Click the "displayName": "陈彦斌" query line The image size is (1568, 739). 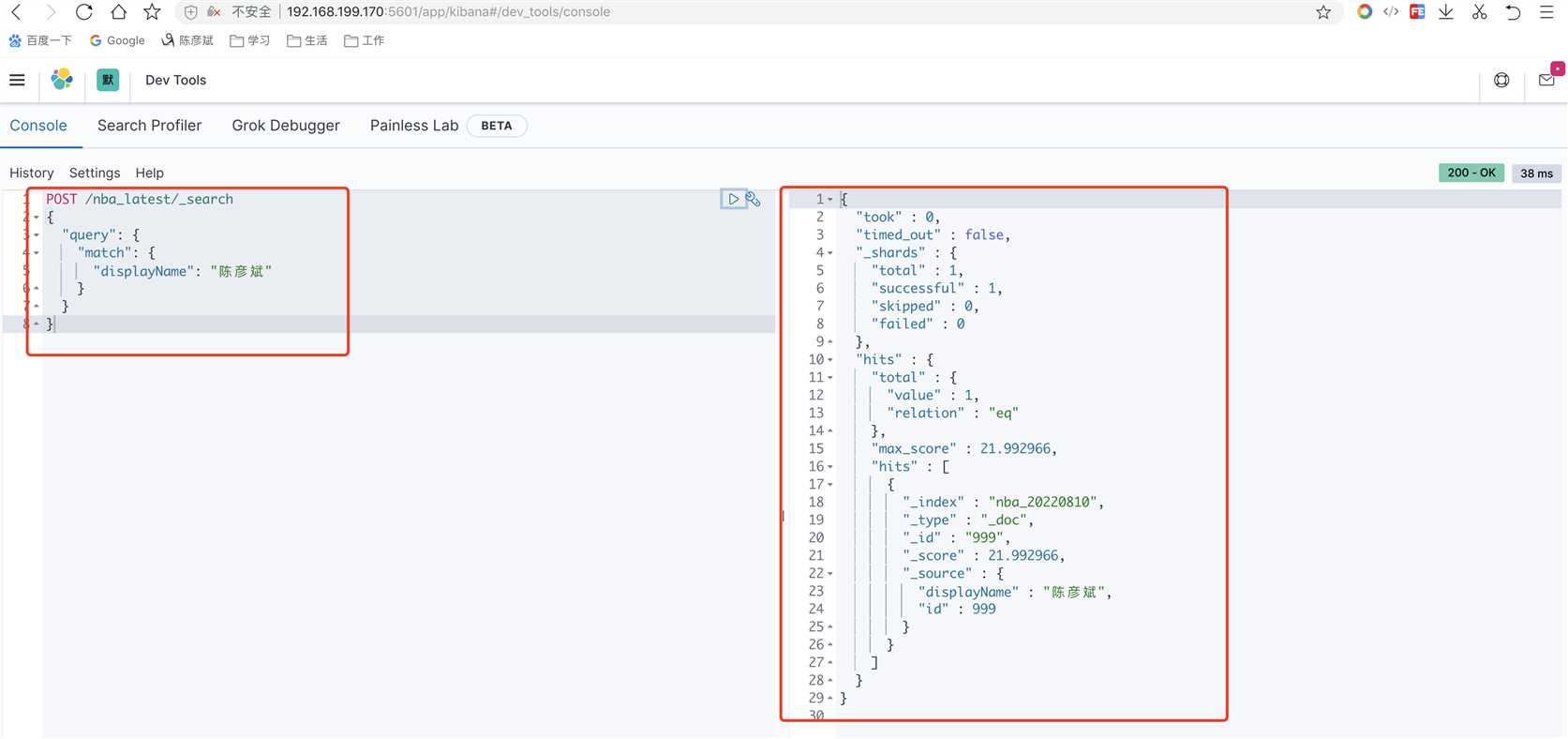(183, 271)
